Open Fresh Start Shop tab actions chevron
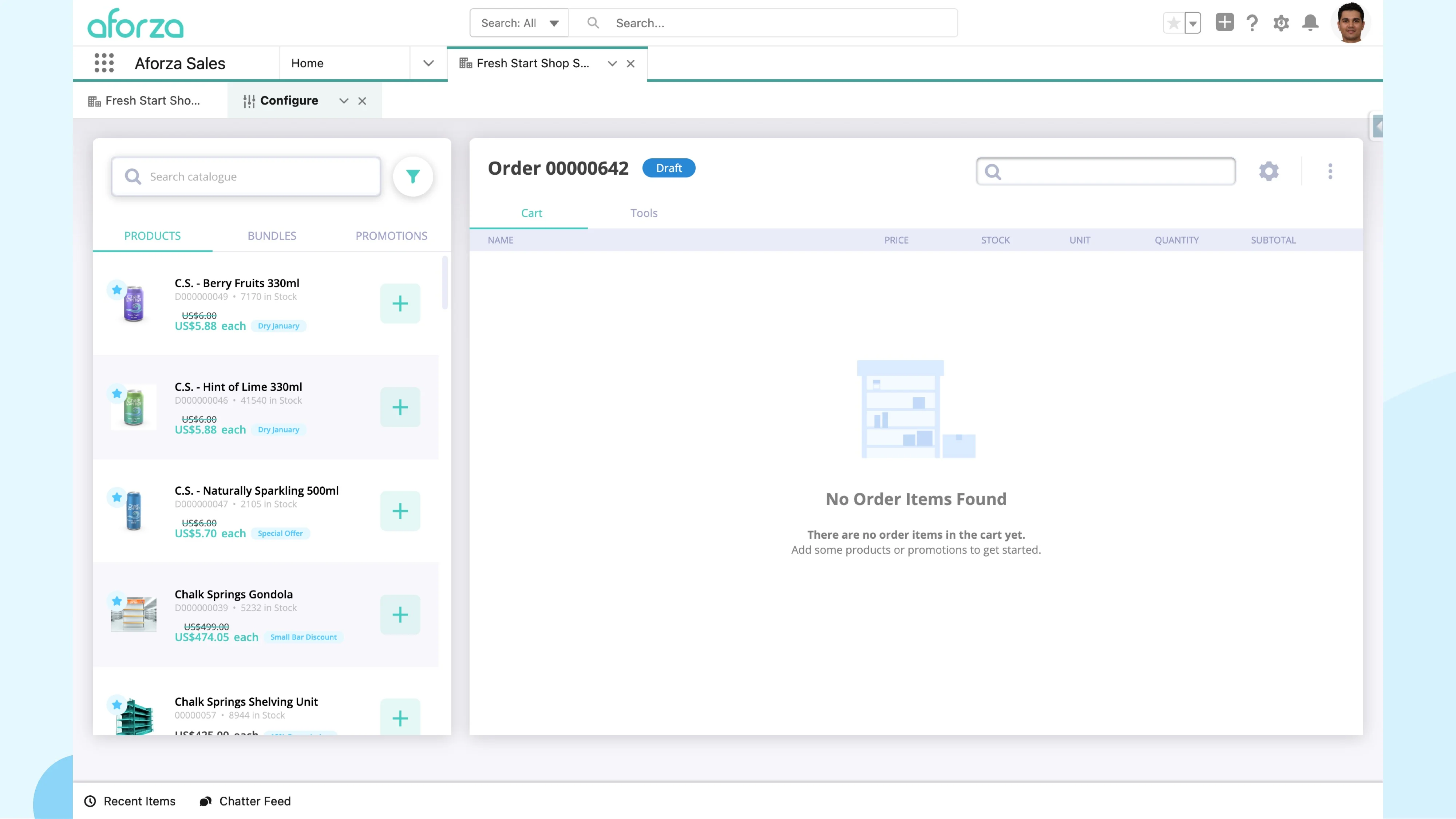This screenshot has height=819, width=1456. (612, 63)
